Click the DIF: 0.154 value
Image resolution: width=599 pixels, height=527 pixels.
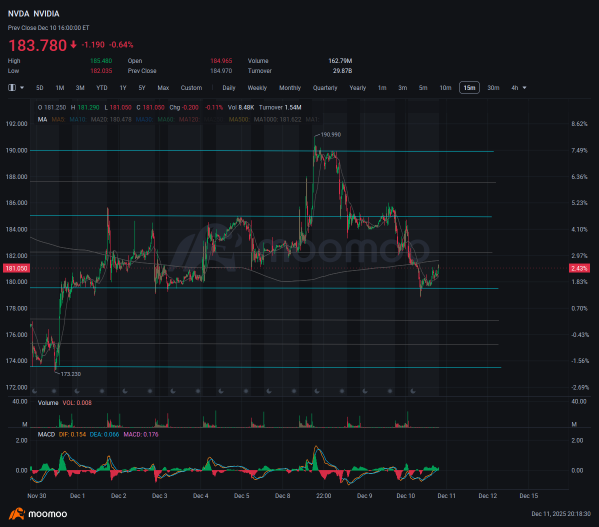(x=72, y=435)
